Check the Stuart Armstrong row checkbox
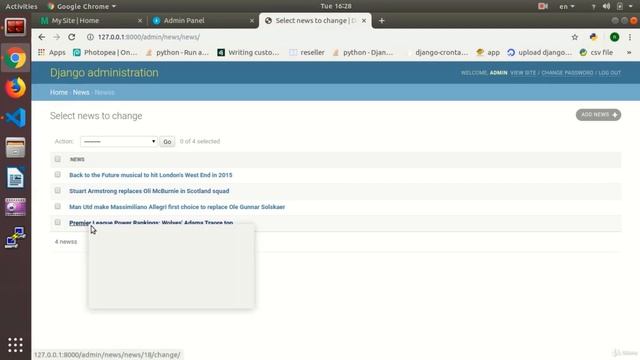Screen dimensions: 640x360 click(58, 190)
